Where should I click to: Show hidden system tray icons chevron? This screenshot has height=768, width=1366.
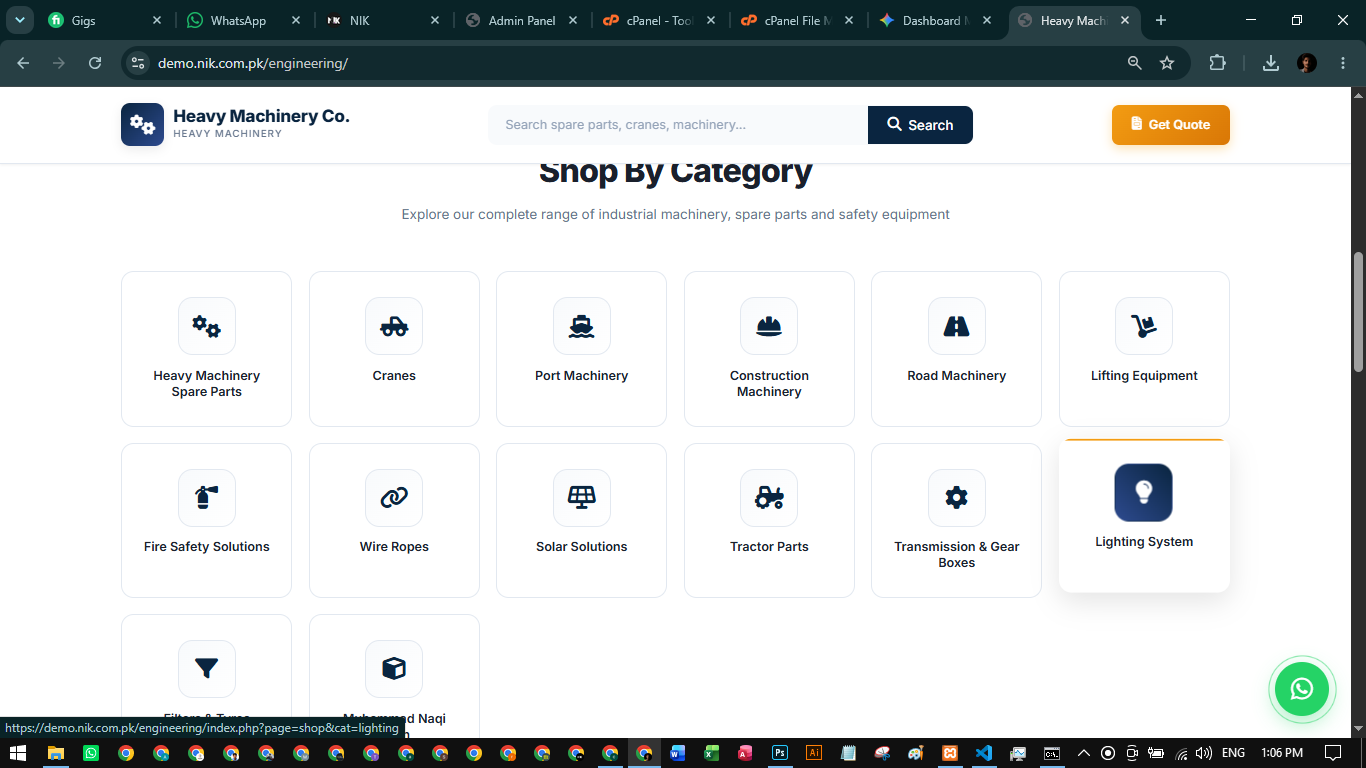1083,753
